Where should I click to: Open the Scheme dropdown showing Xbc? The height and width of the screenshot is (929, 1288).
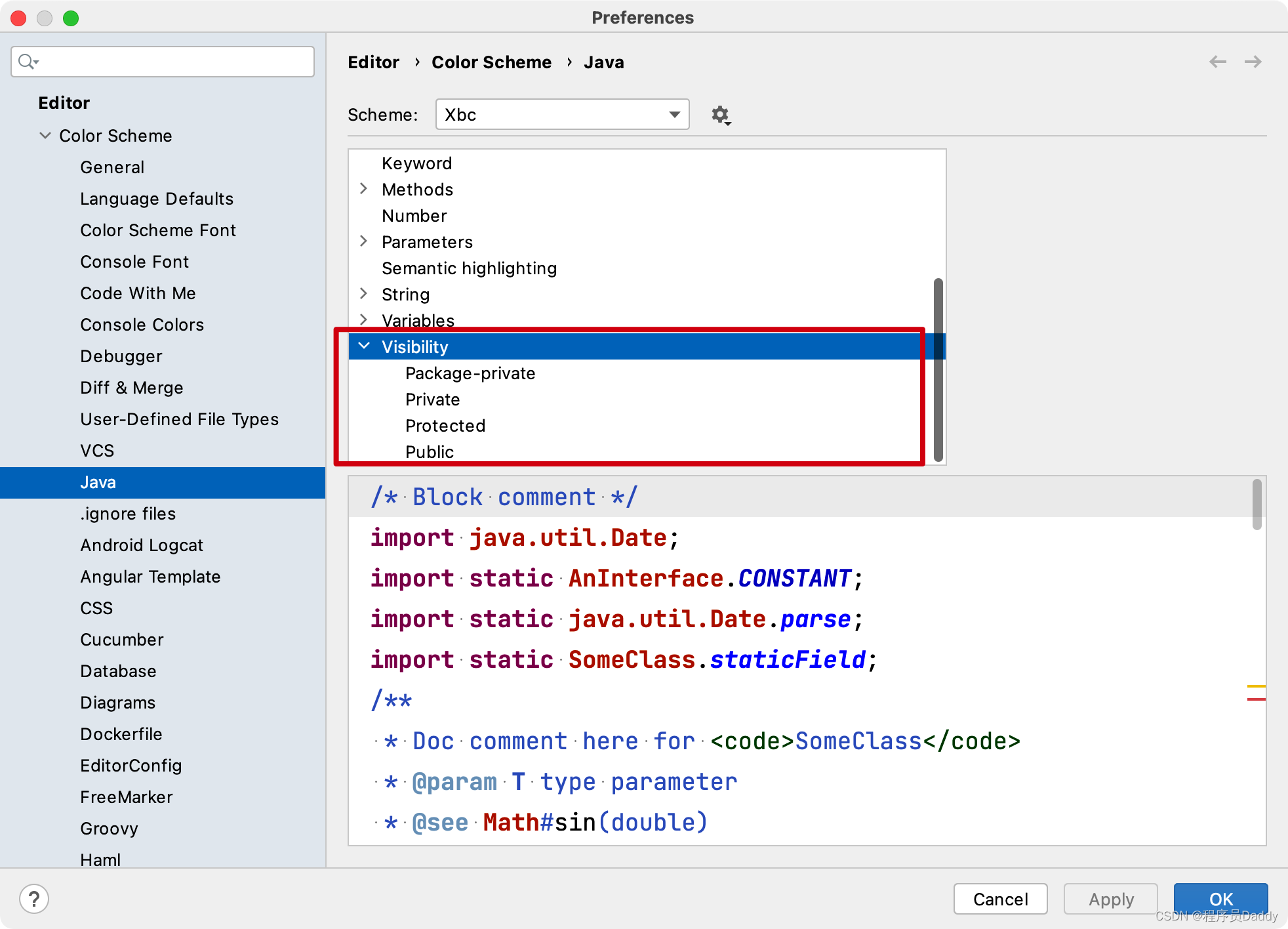(x=562, y=115)
